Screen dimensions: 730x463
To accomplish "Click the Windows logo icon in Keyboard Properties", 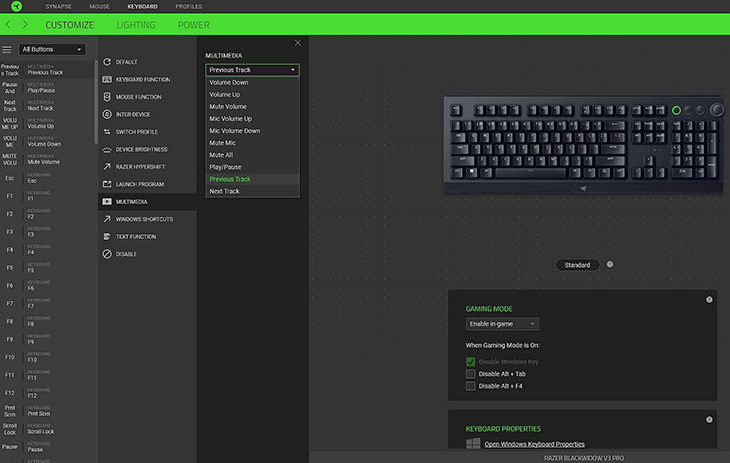I will (x=473, y=443).
